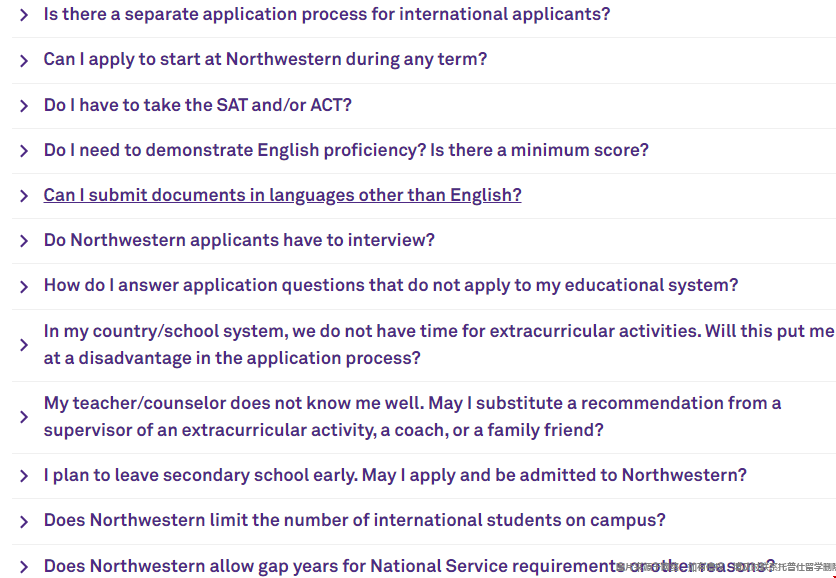Open chevron for international student limit question
Screen dimensions: 836x578
(23, 521)
